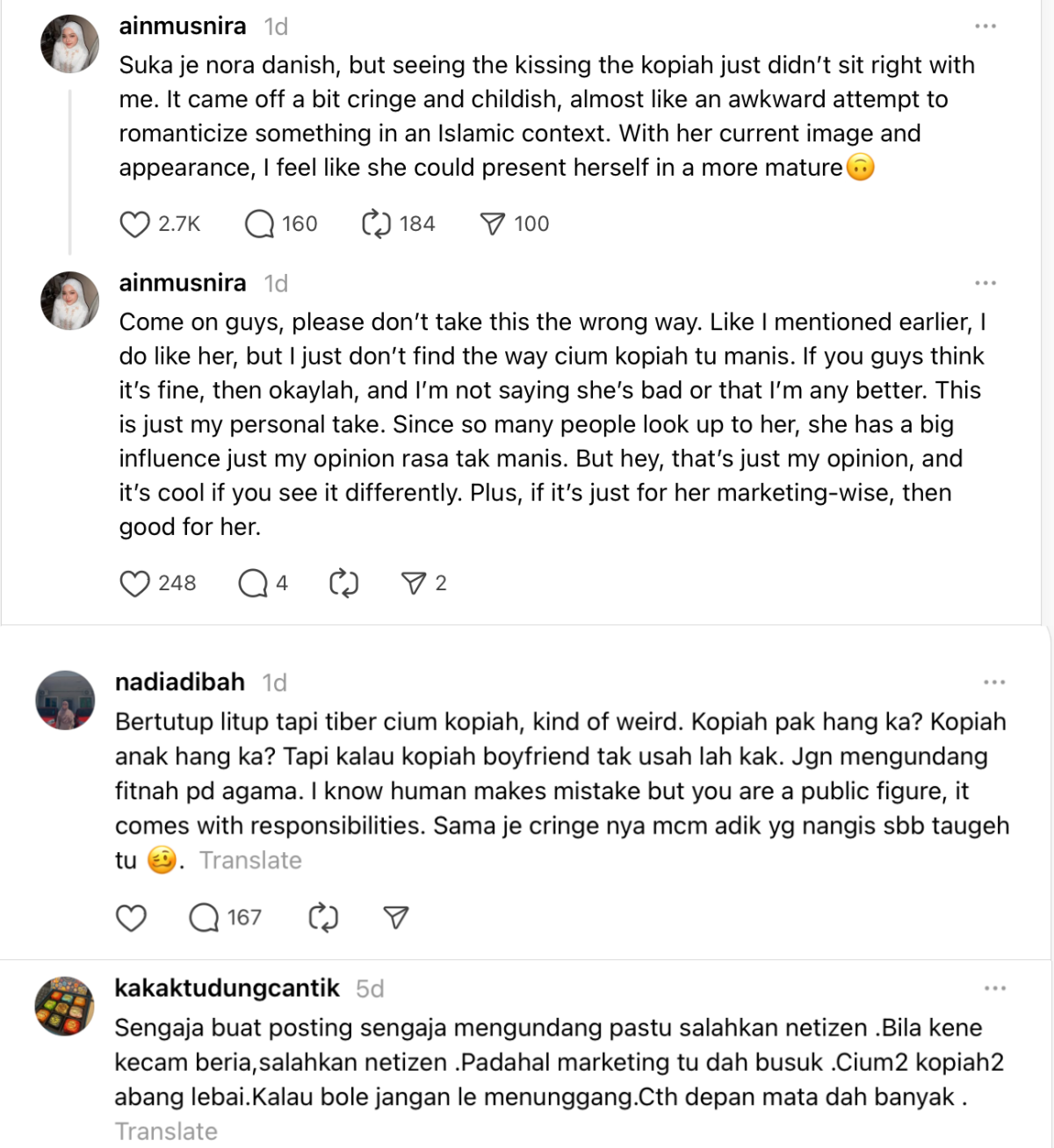Image resolution: width=1054 pixels, height=1148 pixels.
Task: Open more options on ainmusnira's second post
Action: tap(985, 283)
